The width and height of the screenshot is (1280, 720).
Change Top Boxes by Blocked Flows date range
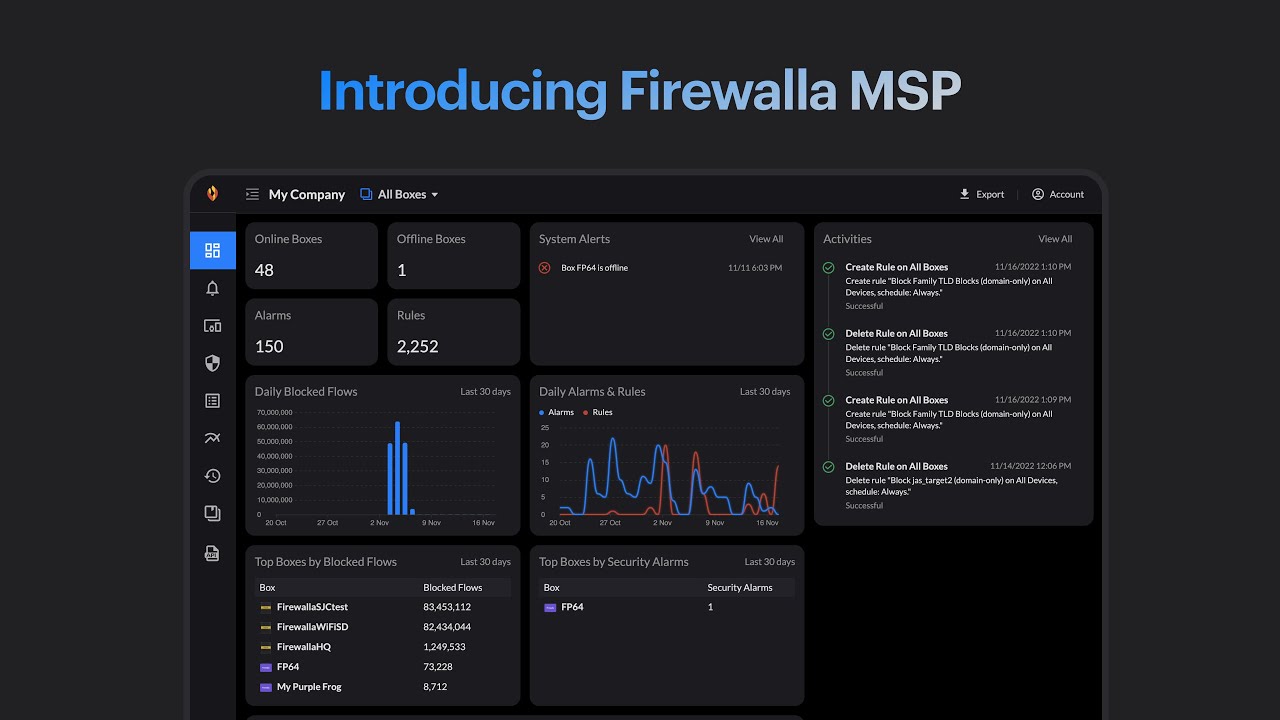(485, 562)
